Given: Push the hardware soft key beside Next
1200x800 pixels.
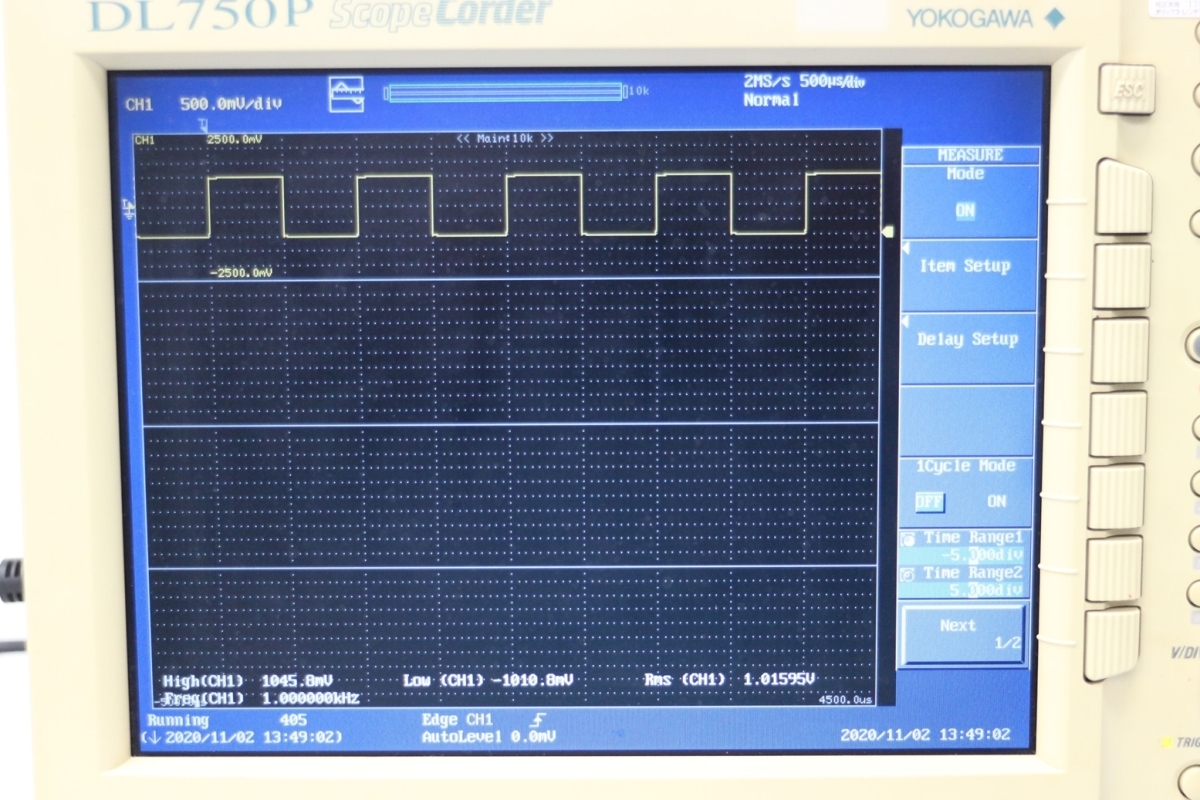Looking at the screenshot, I should pyautogui.click(x=1112, y=644).
